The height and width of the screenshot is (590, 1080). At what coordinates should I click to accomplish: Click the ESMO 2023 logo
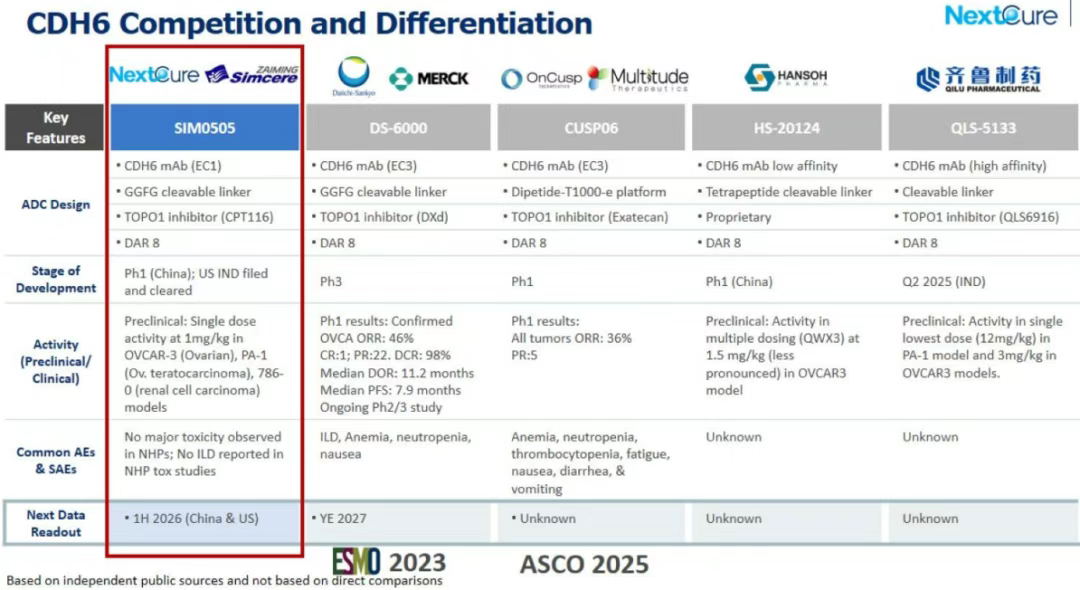coord(389,562)
